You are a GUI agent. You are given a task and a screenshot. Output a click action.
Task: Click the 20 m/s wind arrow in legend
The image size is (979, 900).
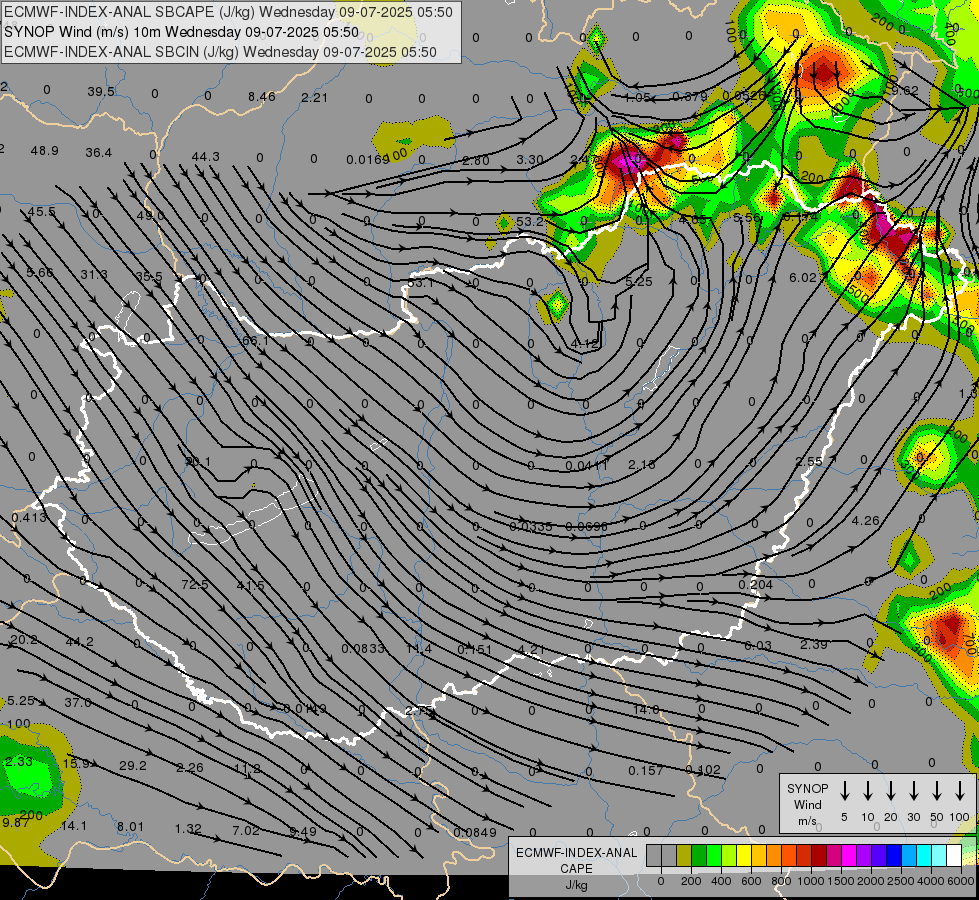pyautogui.click(x=891, y=791)
